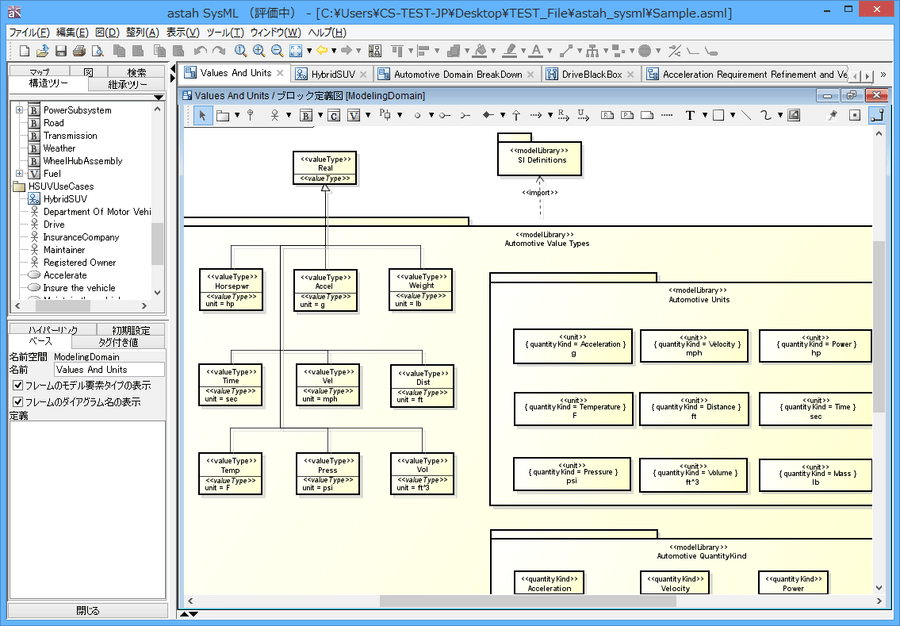Open the ハイパーリンク tab
The width and height of the screenshot is (900, 626).
tap(53, 330)
